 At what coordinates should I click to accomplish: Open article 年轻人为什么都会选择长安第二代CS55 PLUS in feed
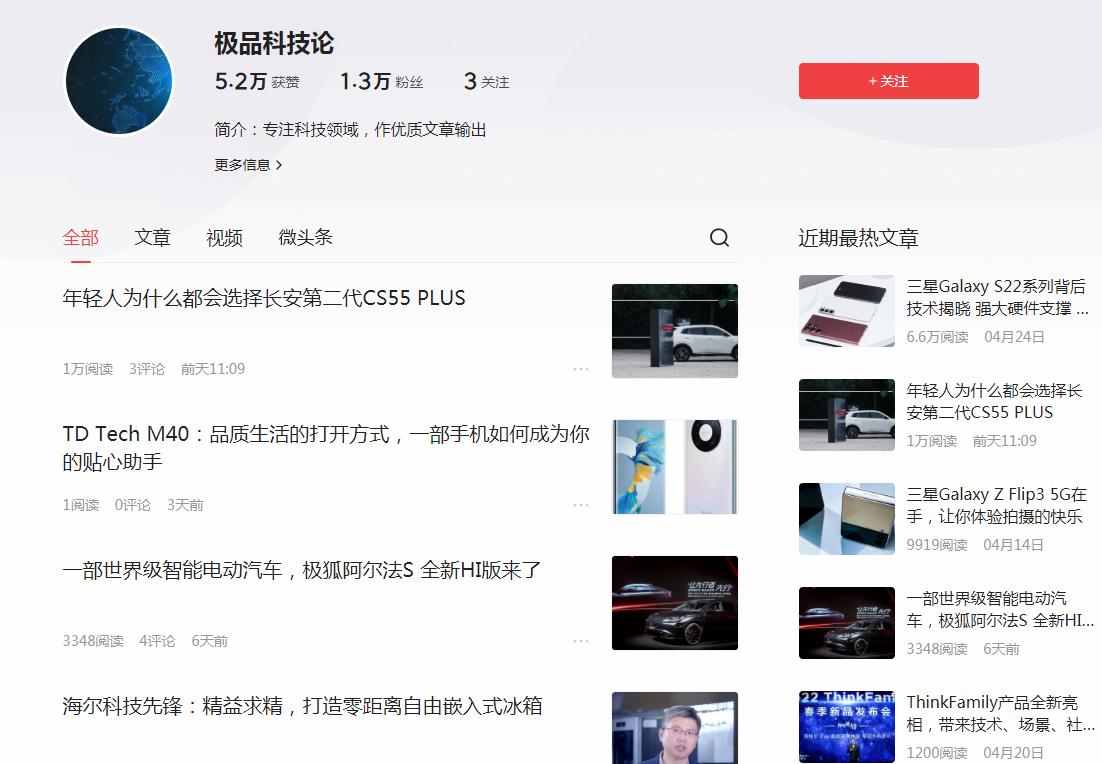coord(264,298)
